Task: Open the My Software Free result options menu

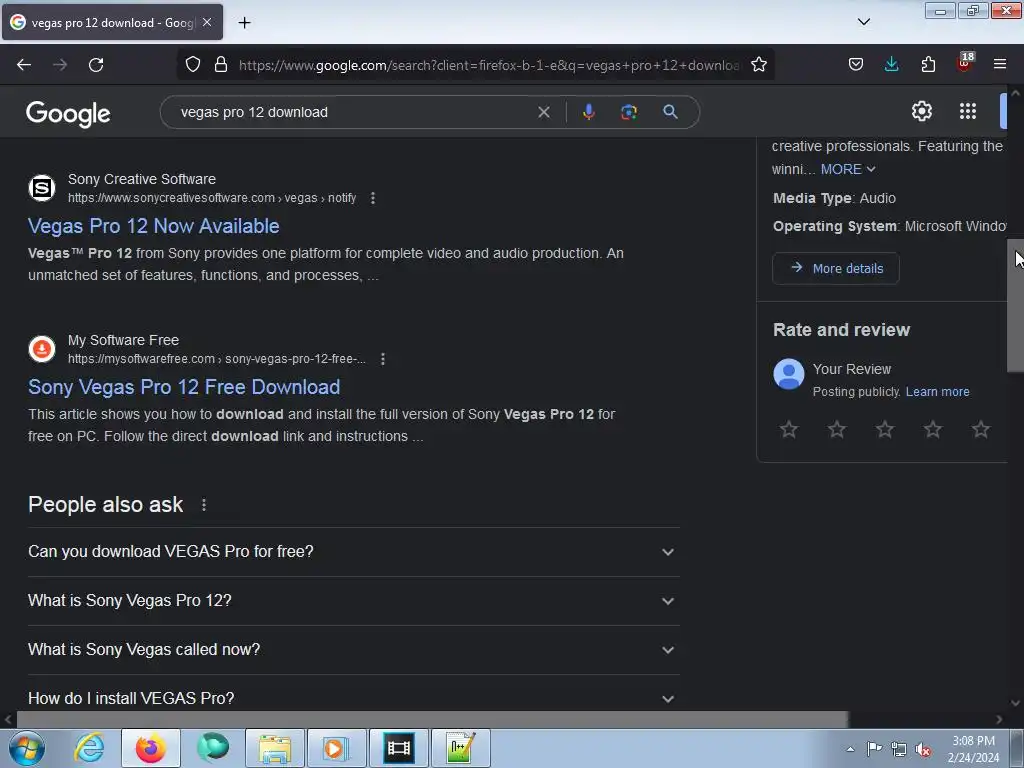Action: click(383, 359)
